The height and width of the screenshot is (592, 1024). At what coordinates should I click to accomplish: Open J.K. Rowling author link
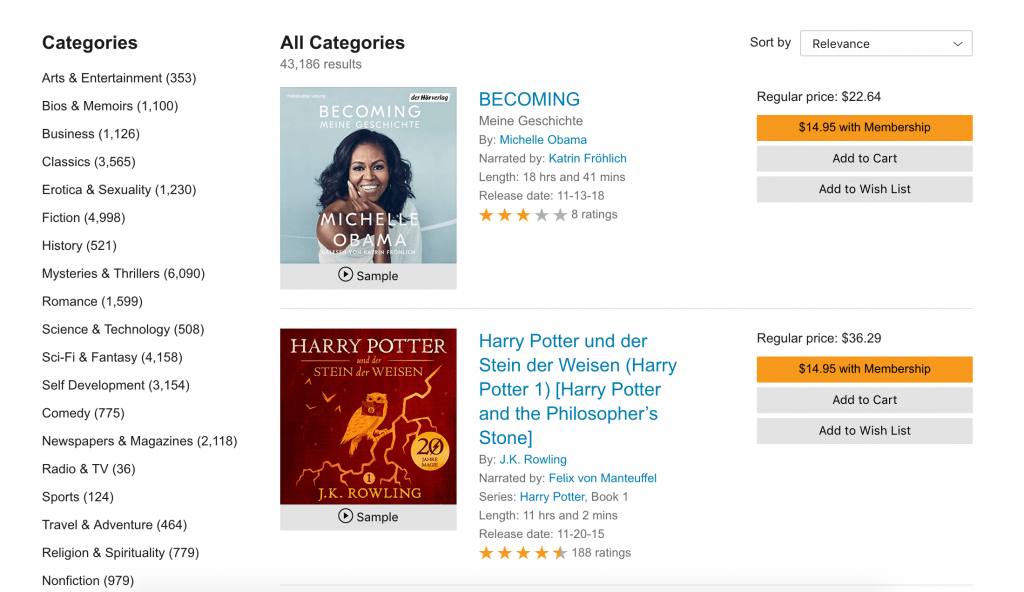[533, 460]
